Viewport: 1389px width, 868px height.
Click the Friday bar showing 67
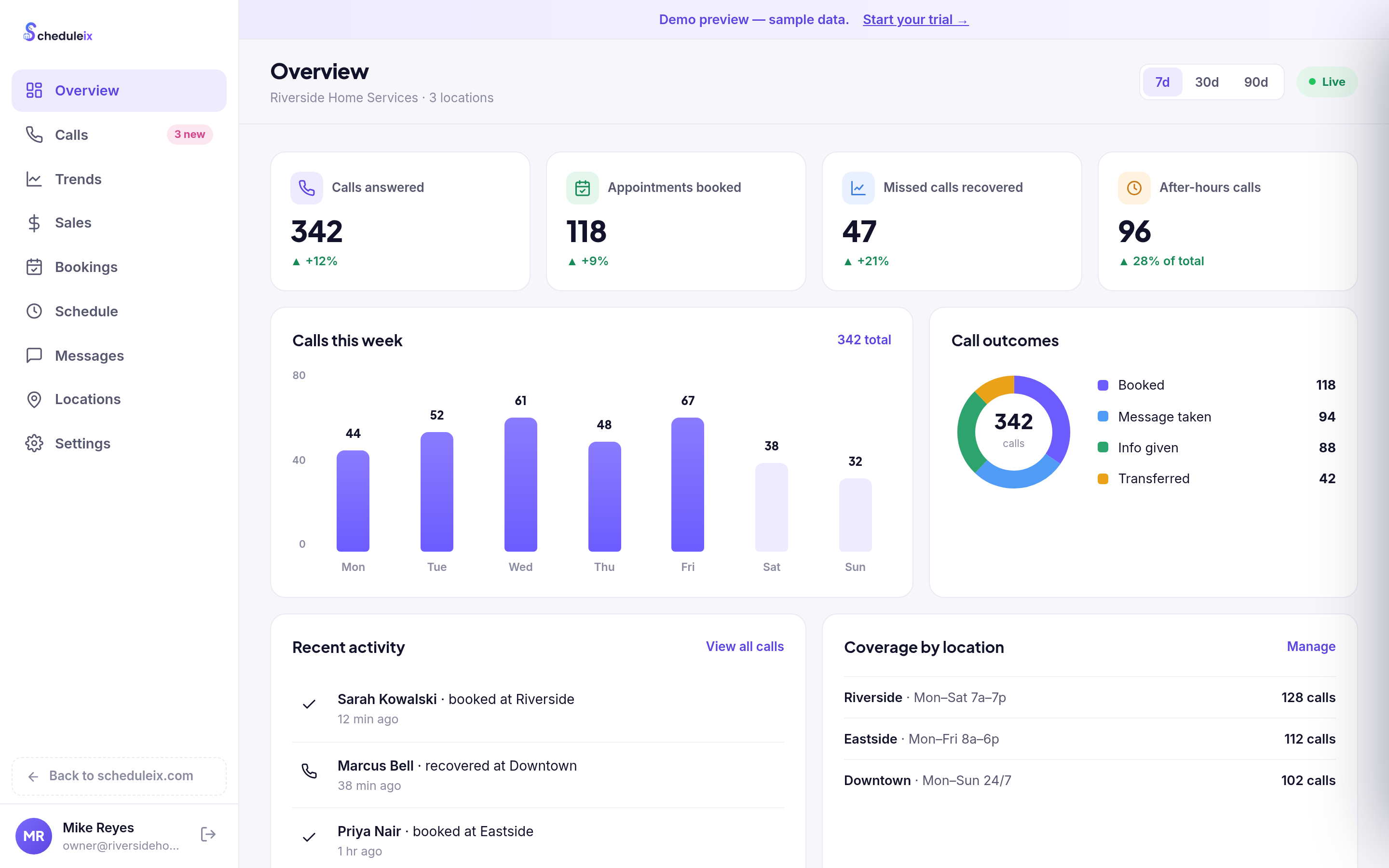pyautogui.click(x=688, y=485)
